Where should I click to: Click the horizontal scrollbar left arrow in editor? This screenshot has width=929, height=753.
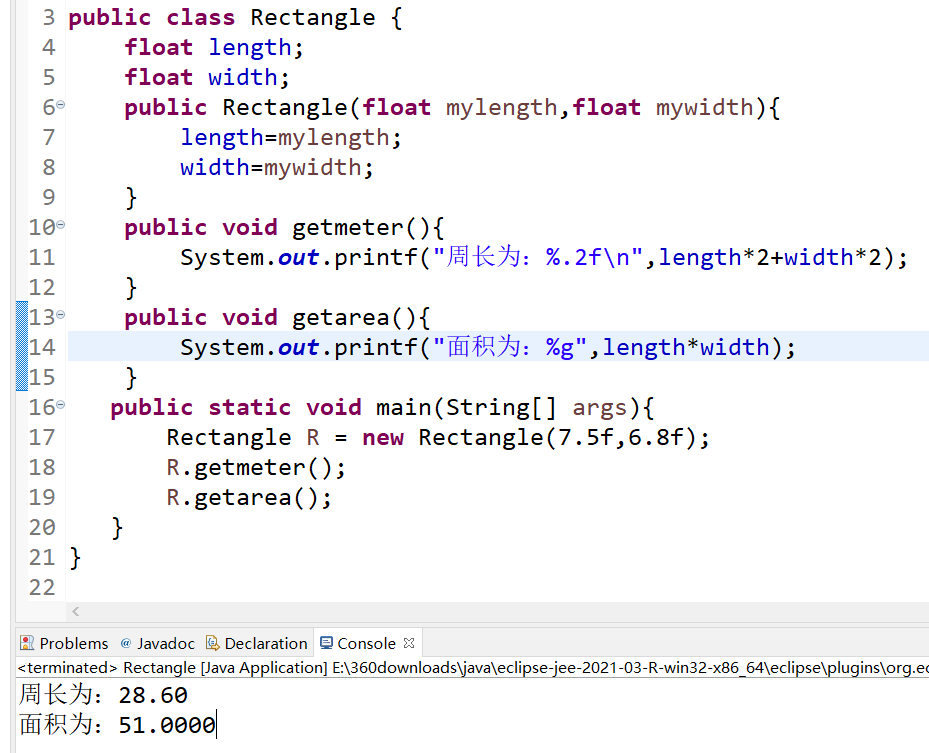click(75, 611)
